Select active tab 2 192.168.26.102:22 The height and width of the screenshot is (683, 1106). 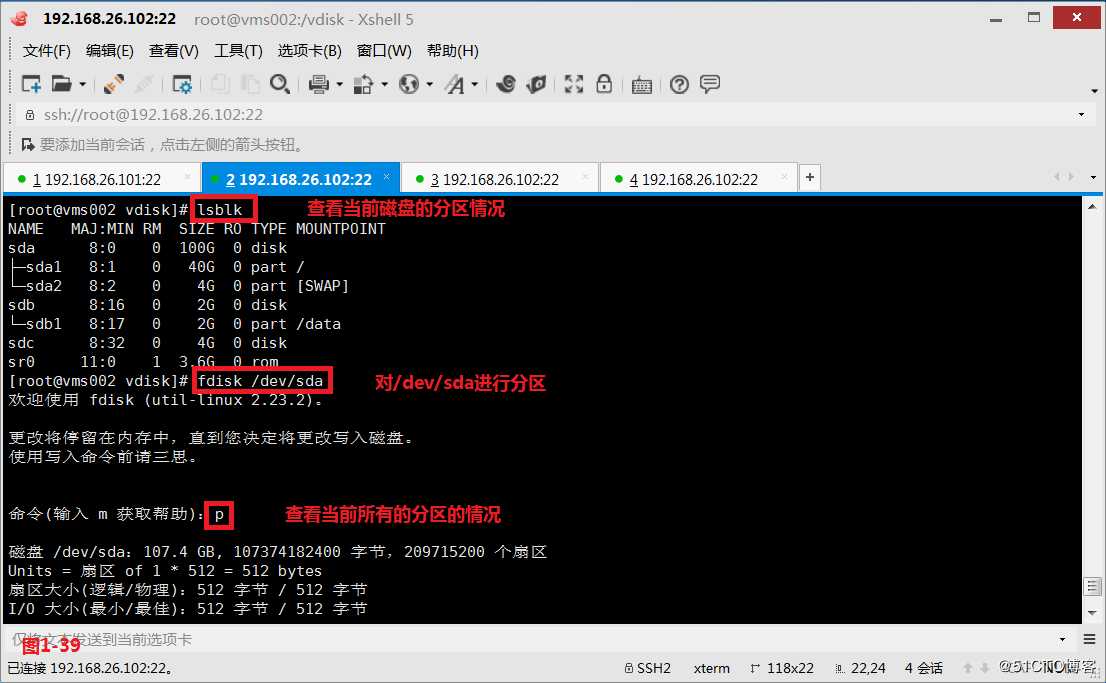[299, 179]
